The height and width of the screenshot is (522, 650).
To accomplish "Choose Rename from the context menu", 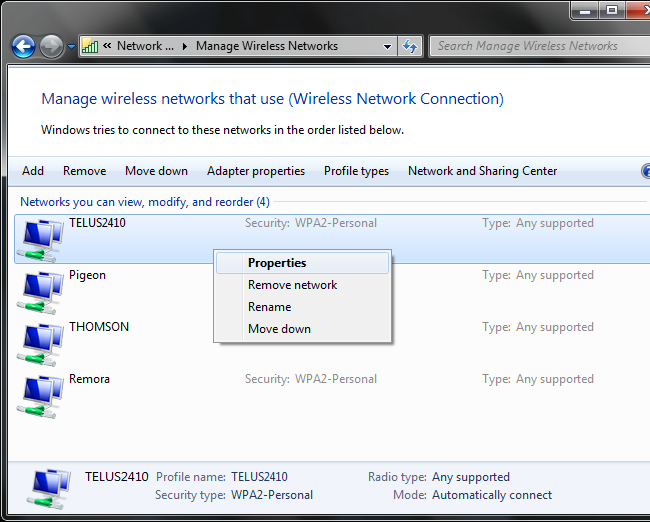I will click(303, 307).
